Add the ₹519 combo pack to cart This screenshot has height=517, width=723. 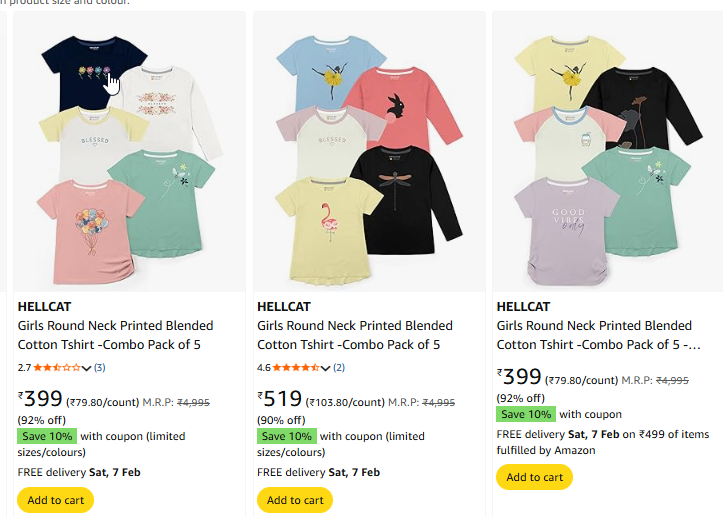(295, 500)
